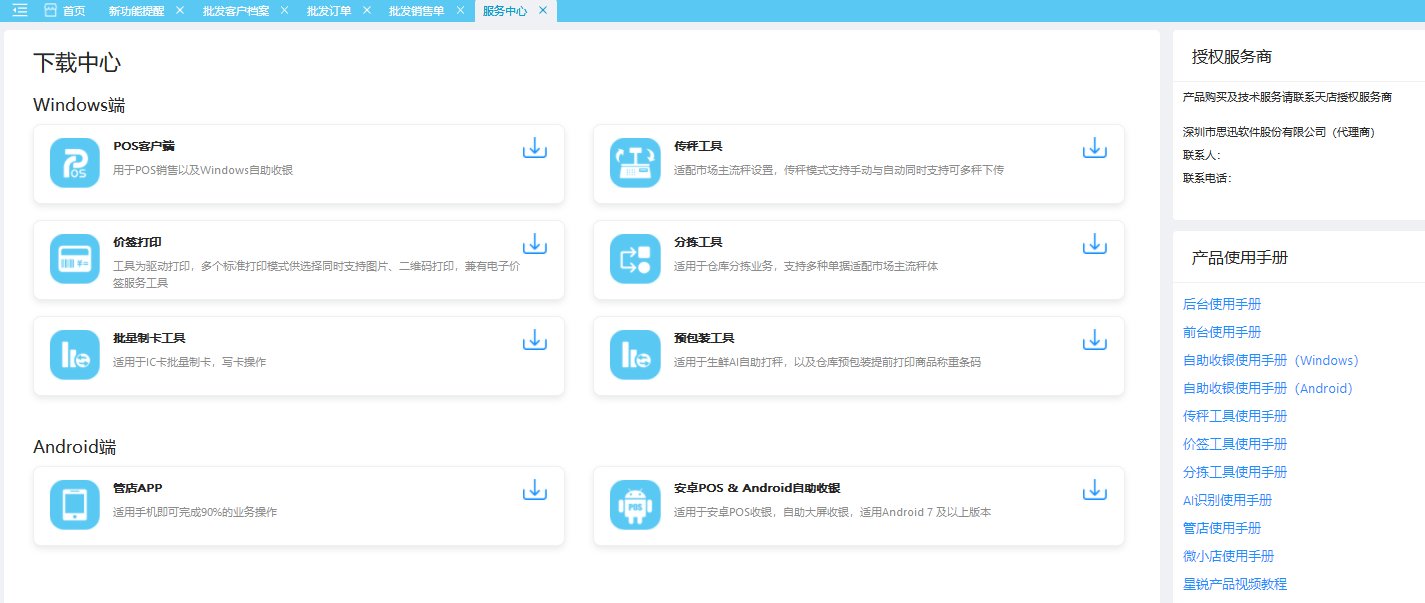The height and width of the screenshot is (603, 1425).
Task: Click the 分拣工具 download icon
Action: 1095,244
